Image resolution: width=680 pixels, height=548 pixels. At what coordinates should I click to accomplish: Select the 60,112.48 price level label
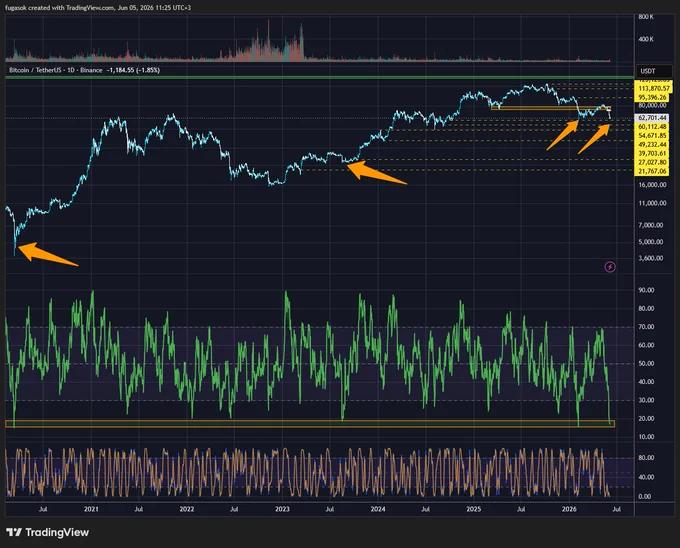pos(652,127)
